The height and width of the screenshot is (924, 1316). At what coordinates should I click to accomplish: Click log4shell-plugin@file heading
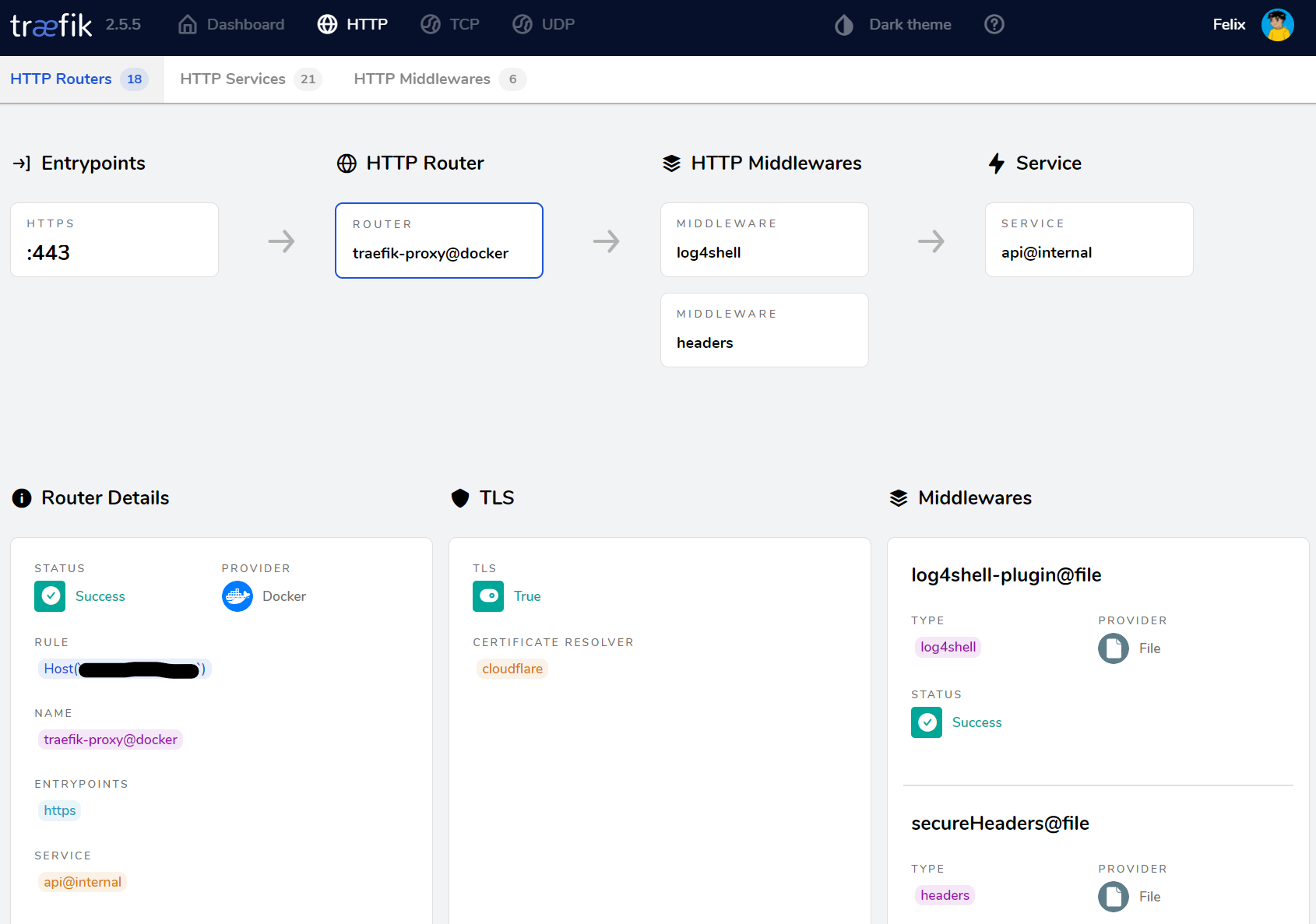pos(1006,575)
